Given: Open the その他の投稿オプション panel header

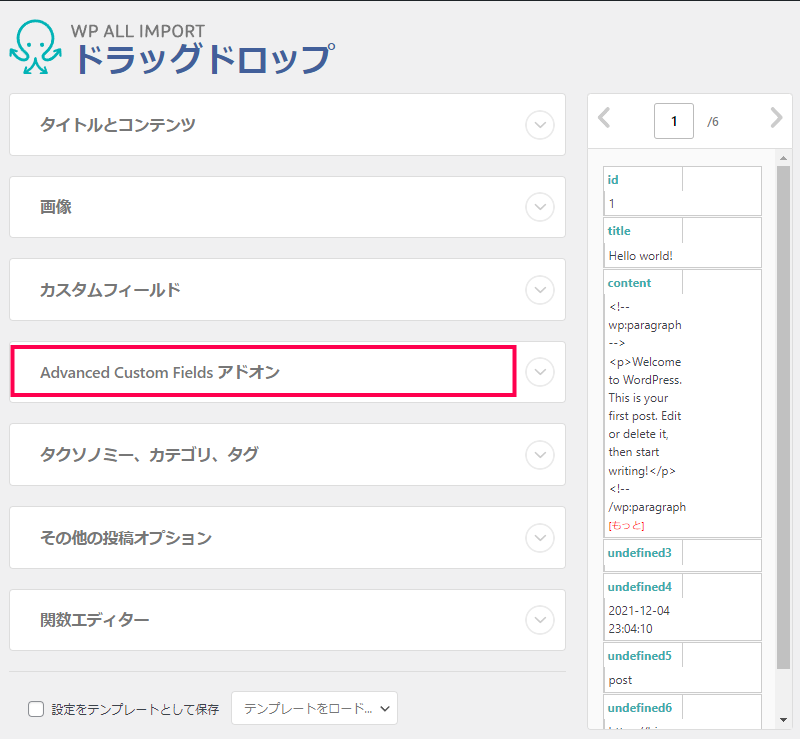Looking at the screenshot, I should (x=287, y=537).
